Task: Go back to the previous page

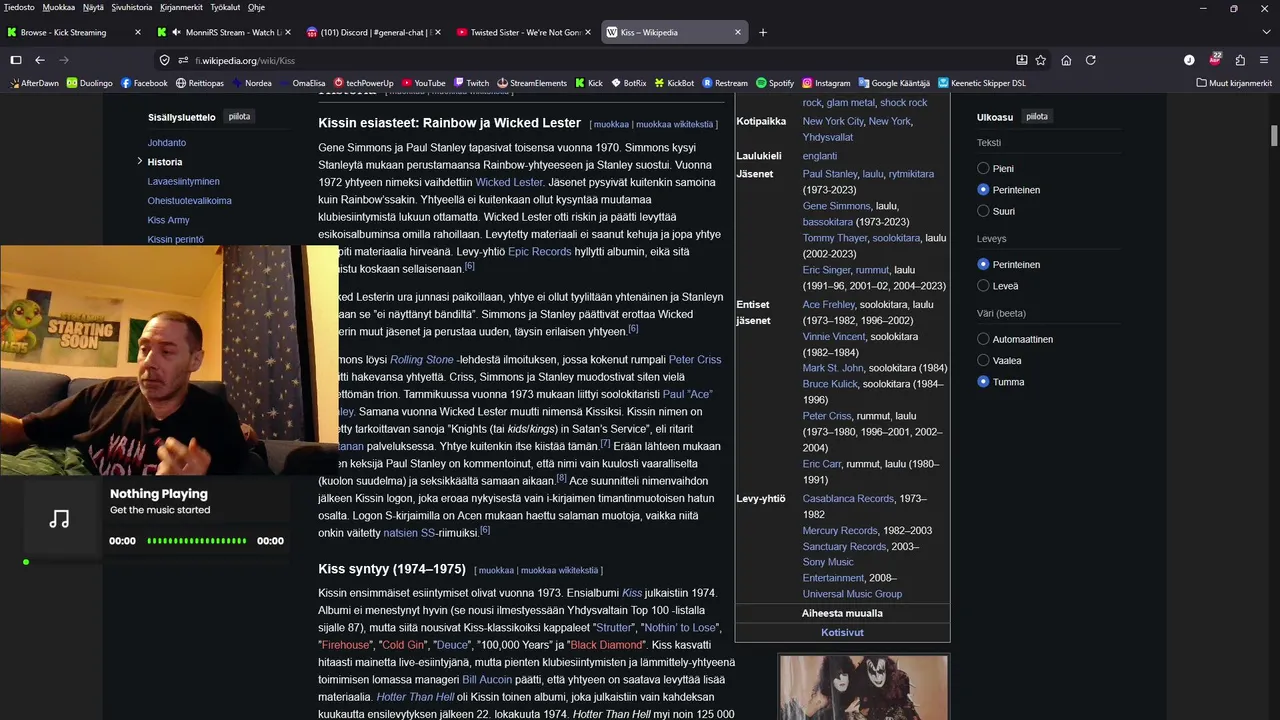Action: pyautogui.click(x=40, y=60)
